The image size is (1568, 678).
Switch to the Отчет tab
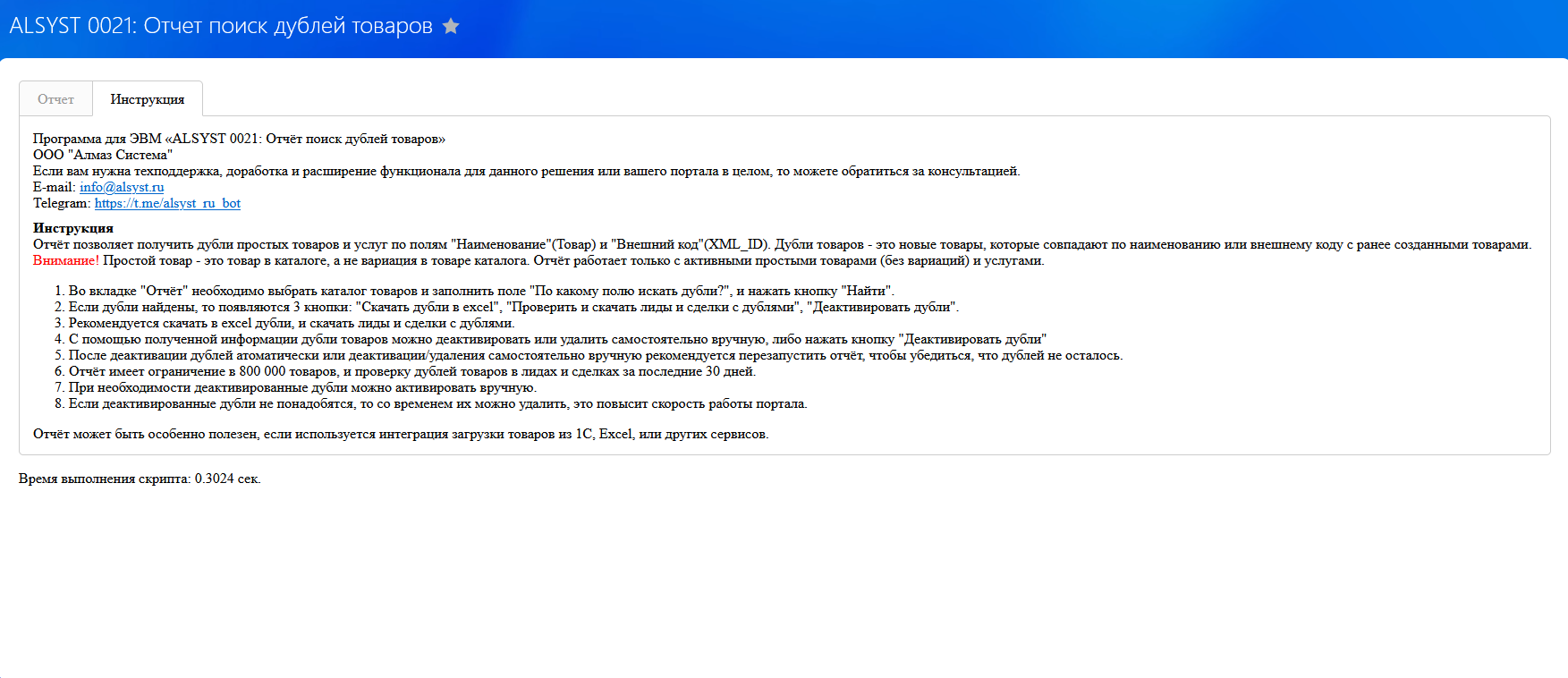tap(55, 99)
